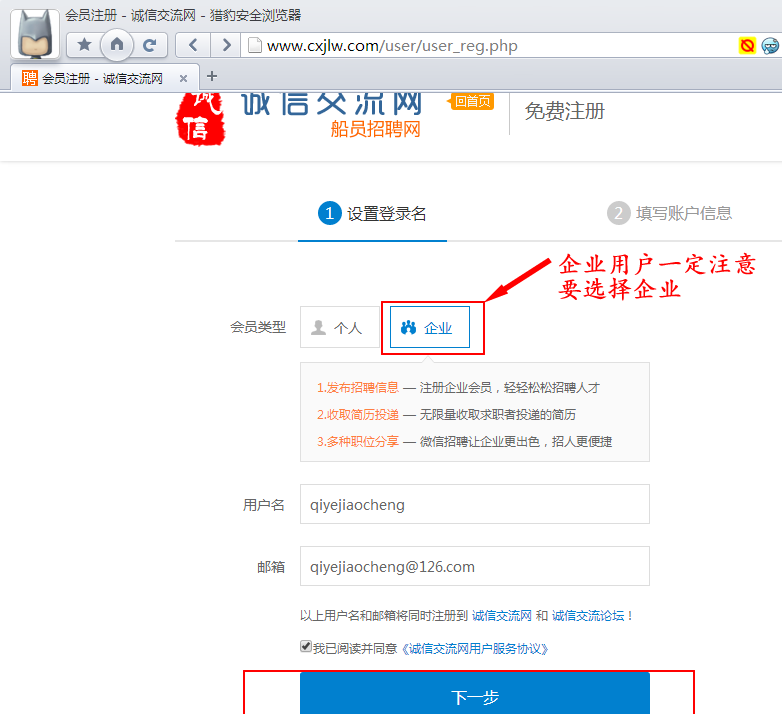Open 《诚信交流网用户服务协议》 link
Screen dimensions: 782x714
(x=475, y=649)
